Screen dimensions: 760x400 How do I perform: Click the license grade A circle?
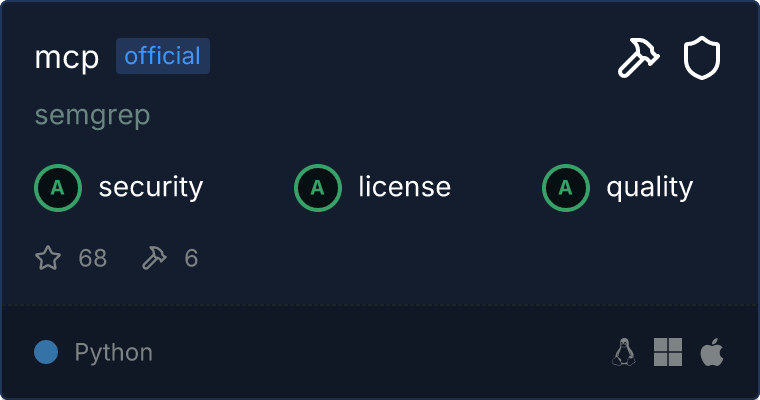point(318,187)
